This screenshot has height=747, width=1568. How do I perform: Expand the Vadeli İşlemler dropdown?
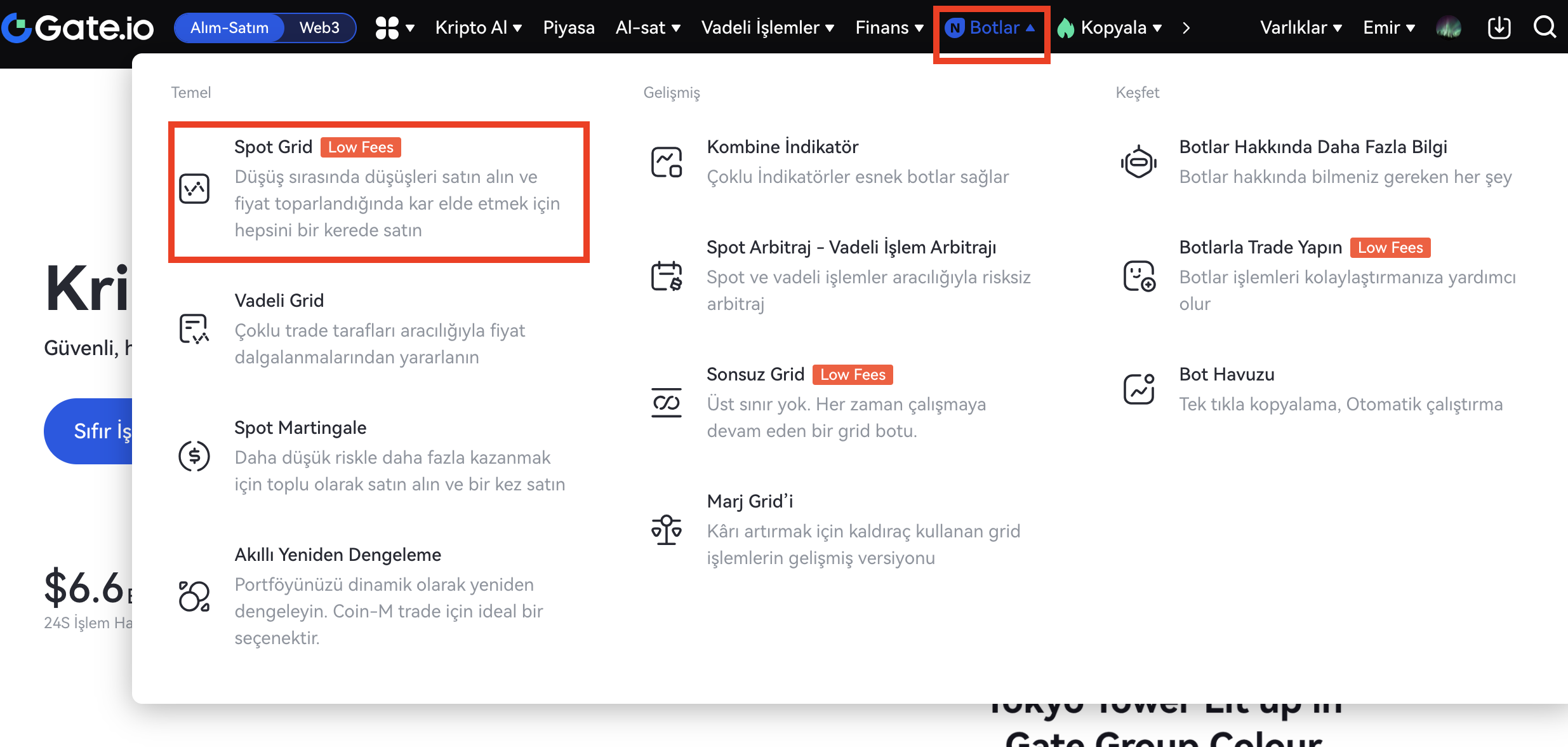click(x=767, y=27)
